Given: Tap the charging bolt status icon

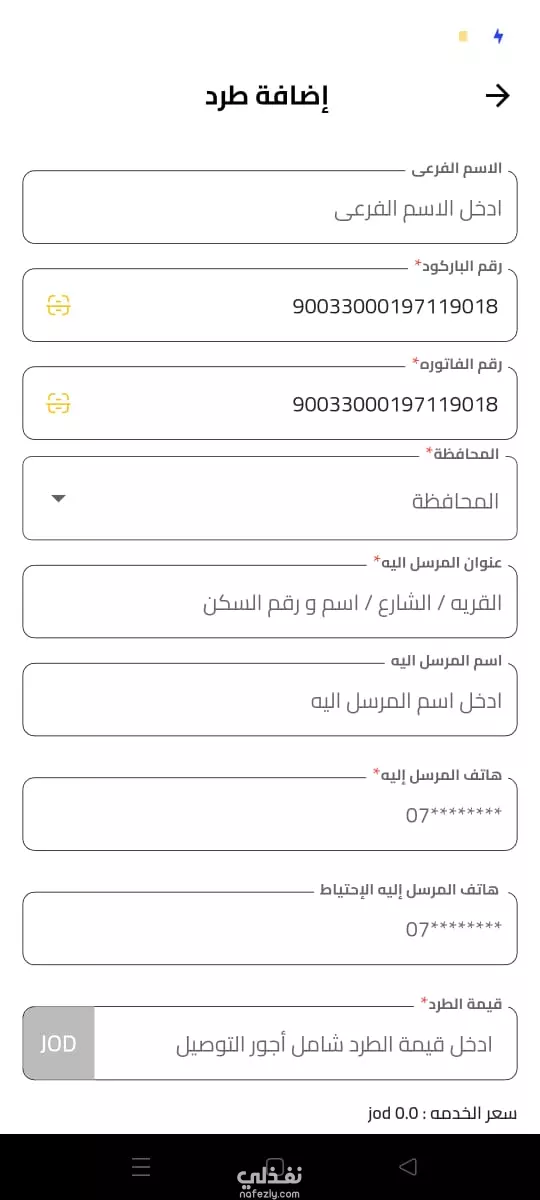Looking at the screenshot, I should 499,36.
